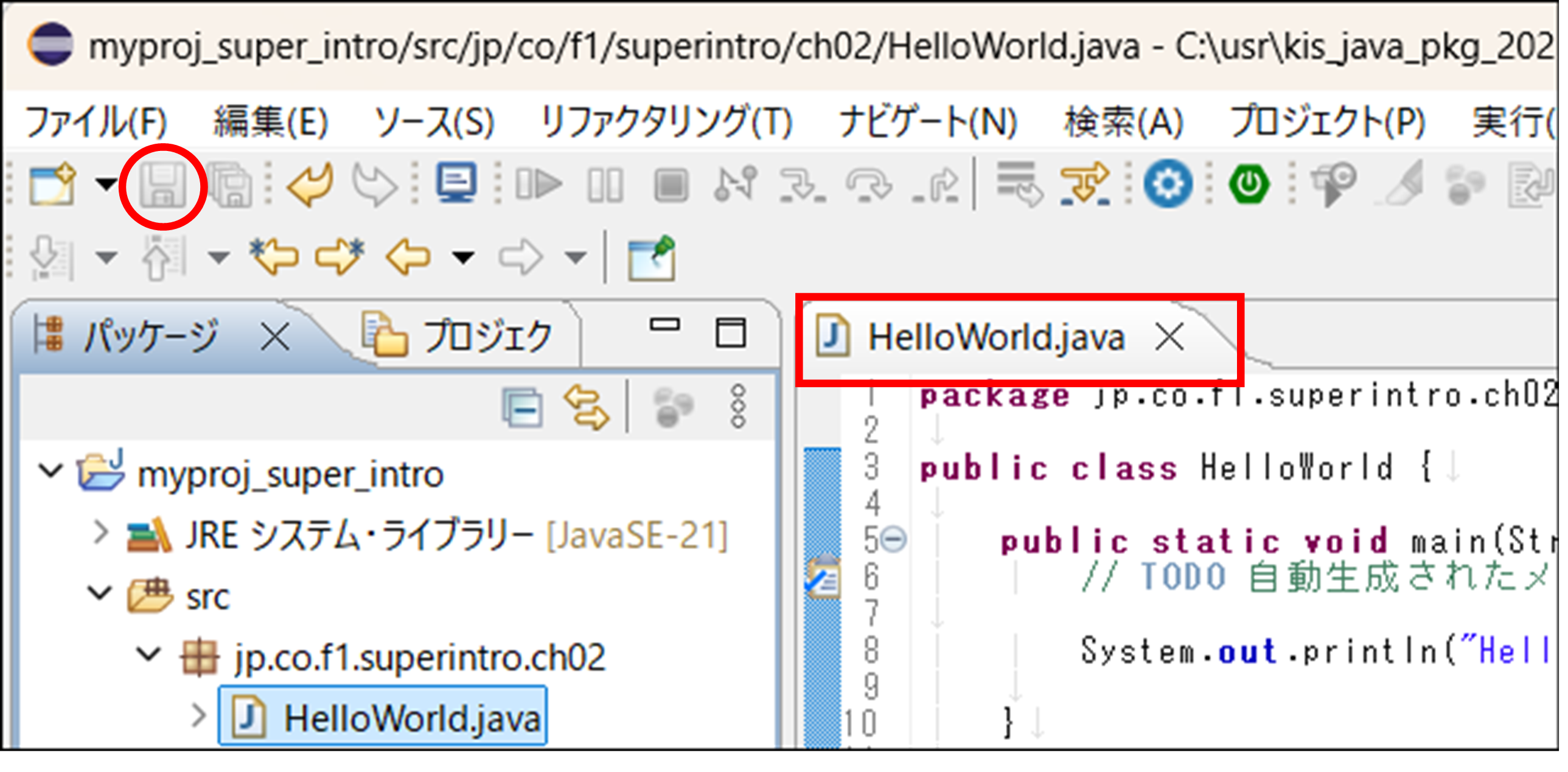Viewport: 1568px width, 772px height.
Task: Click the blue gear toolbar icon
Action: [1168, 184]
